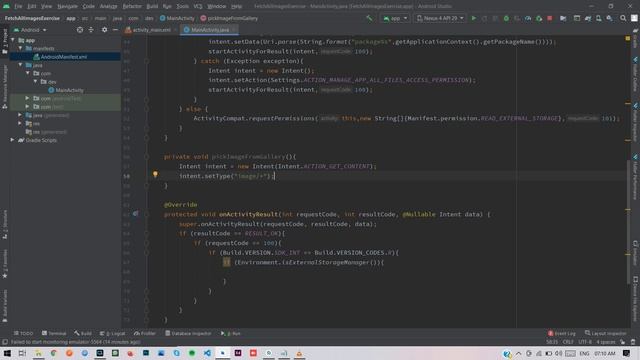This screenshot has width=640, height=360.
Task: Expand the Gradle Scripts node
Action: (13, 140)
